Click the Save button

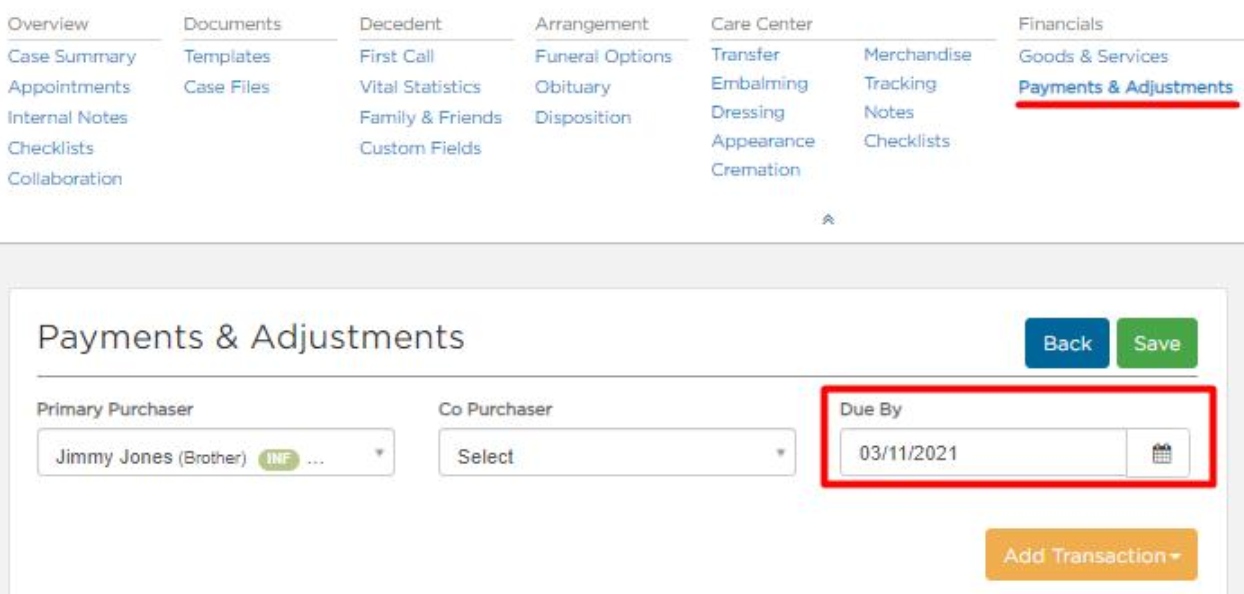pos(1156,343)
